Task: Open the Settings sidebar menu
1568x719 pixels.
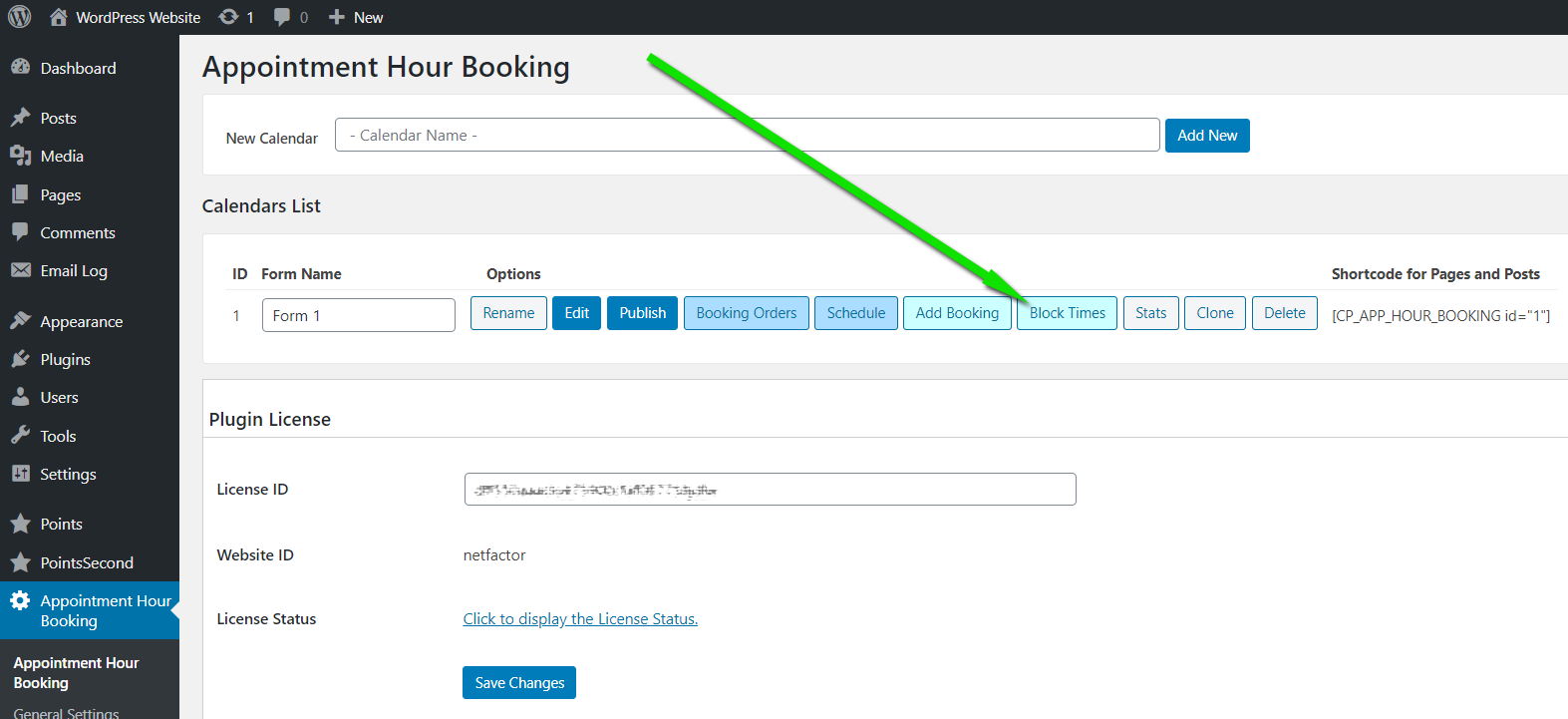Action: 68,475
